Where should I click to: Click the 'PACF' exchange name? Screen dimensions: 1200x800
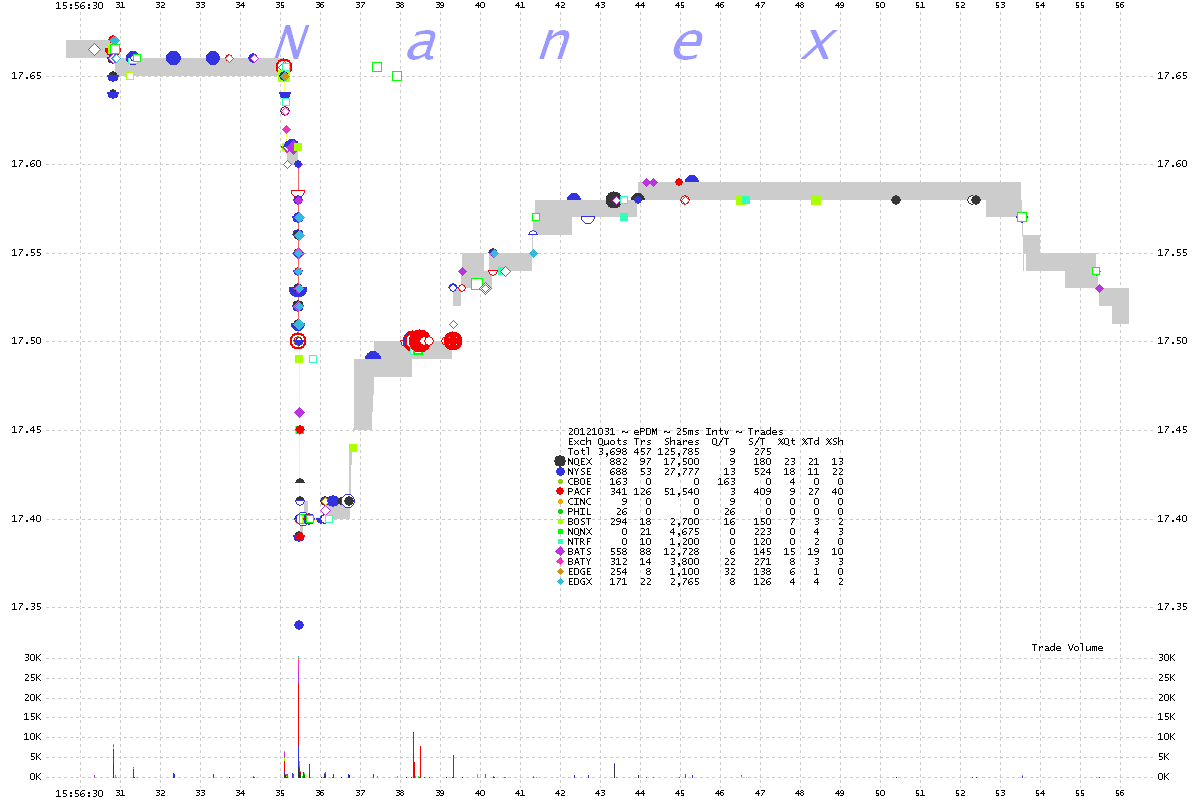[580, 491]
